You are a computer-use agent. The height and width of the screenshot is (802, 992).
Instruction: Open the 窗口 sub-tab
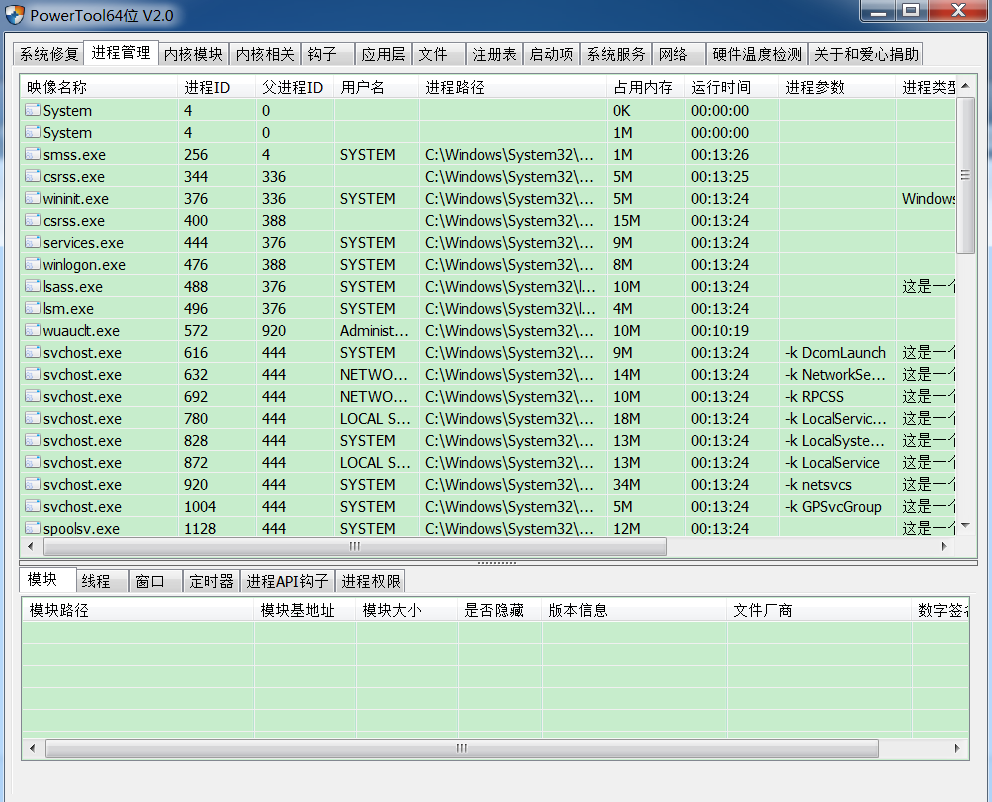(156, 581)
